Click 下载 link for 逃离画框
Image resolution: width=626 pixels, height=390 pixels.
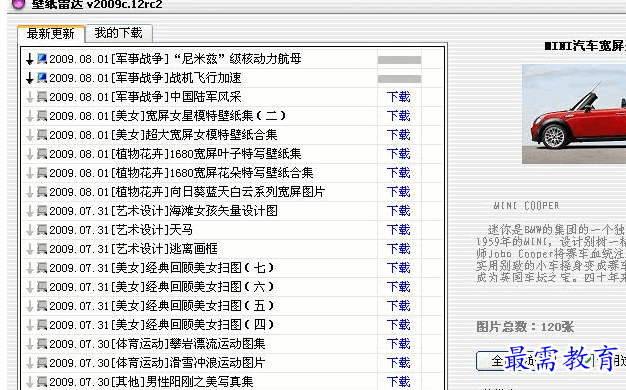[398, 249]
